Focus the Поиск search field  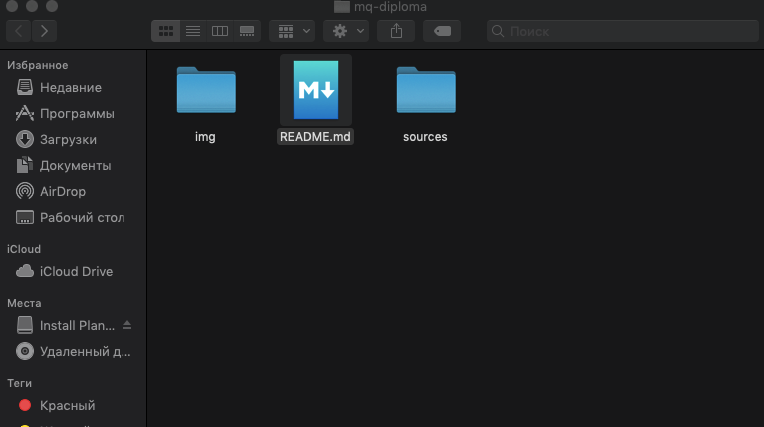tap(623, 31)
